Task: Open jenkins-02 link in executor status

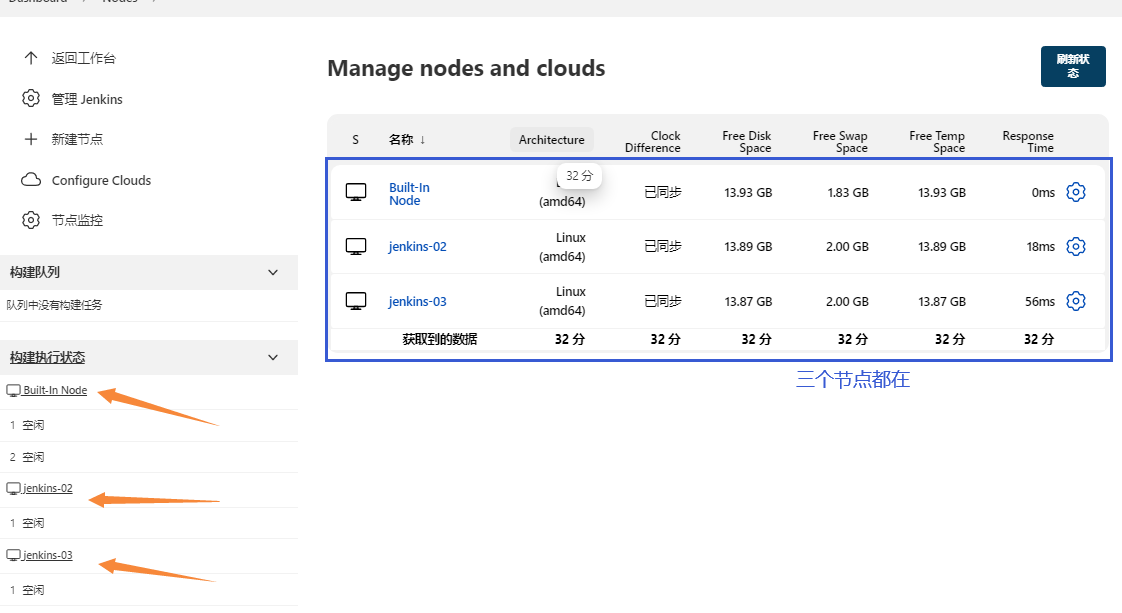Action: (47, 488)
